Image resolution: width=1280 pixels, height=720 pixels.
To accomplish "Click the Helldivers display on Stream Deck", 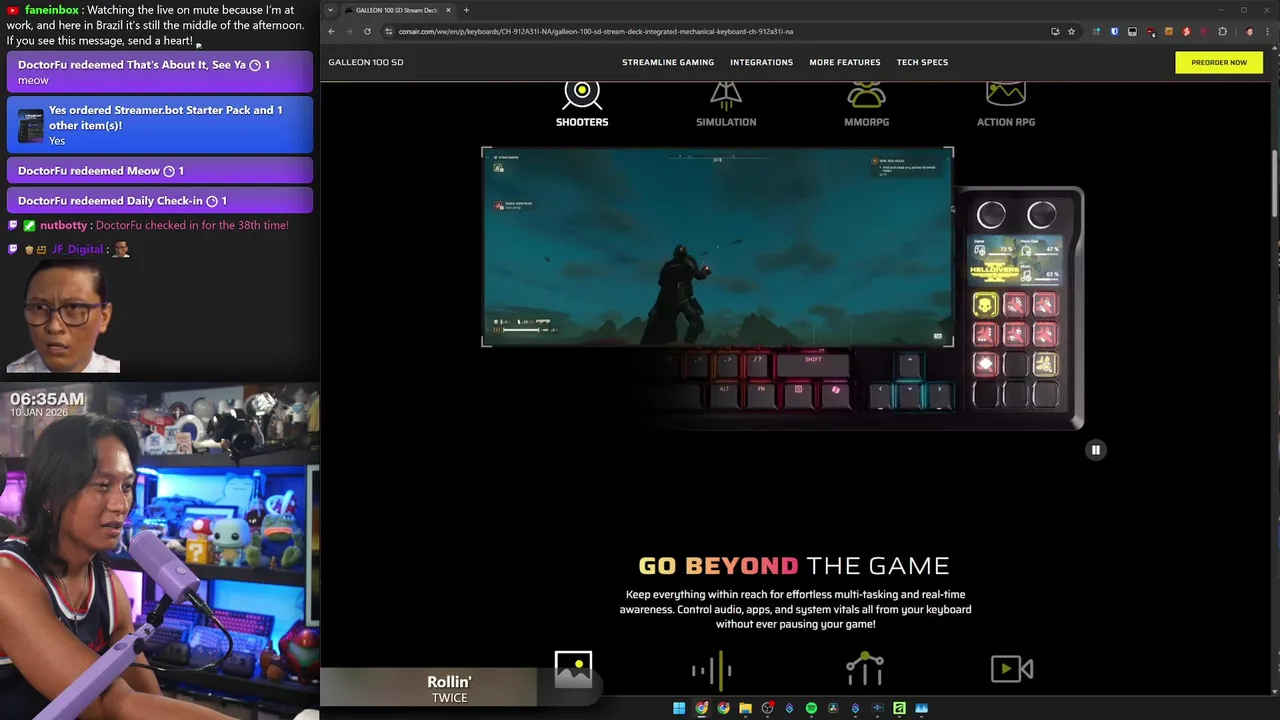I will coord(1015,261).
